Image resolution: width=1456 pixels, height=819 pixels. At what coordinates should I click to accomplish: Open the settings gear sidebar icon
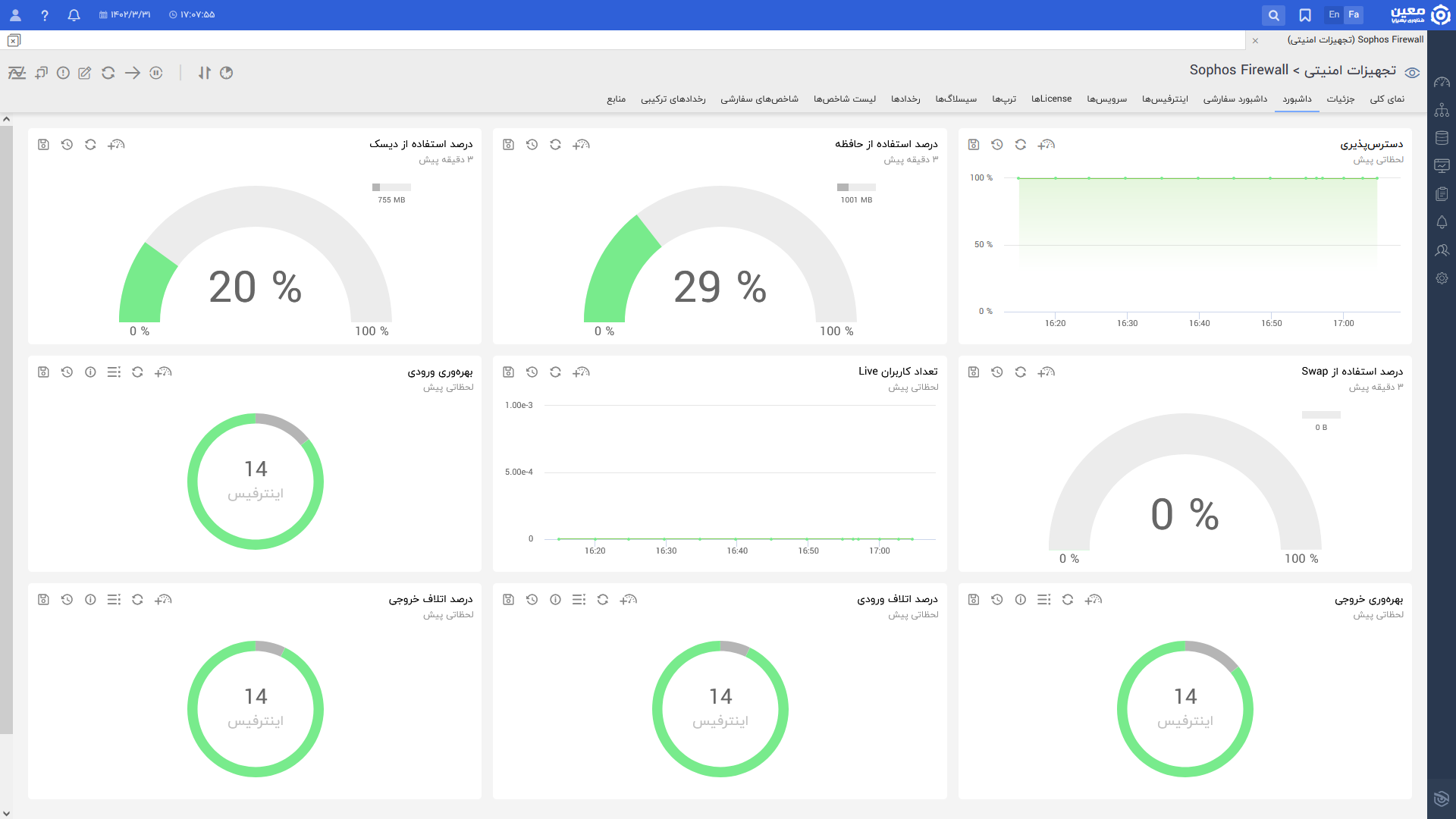(1442, 278)
